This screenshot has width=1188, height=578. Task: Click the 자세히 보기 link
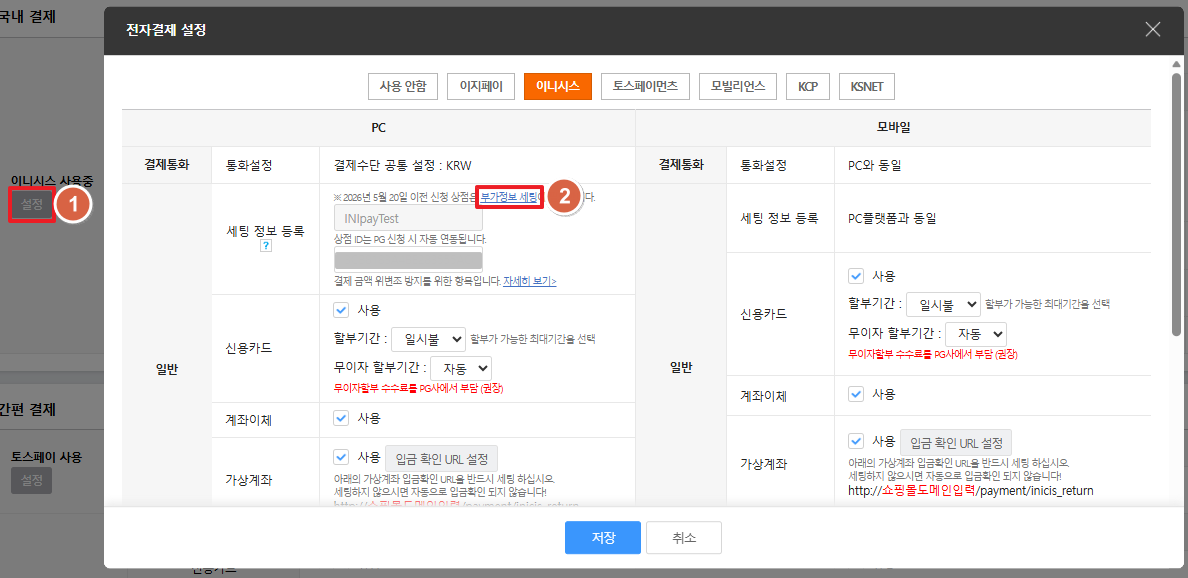pyautogui.click(x=530, y=280)
